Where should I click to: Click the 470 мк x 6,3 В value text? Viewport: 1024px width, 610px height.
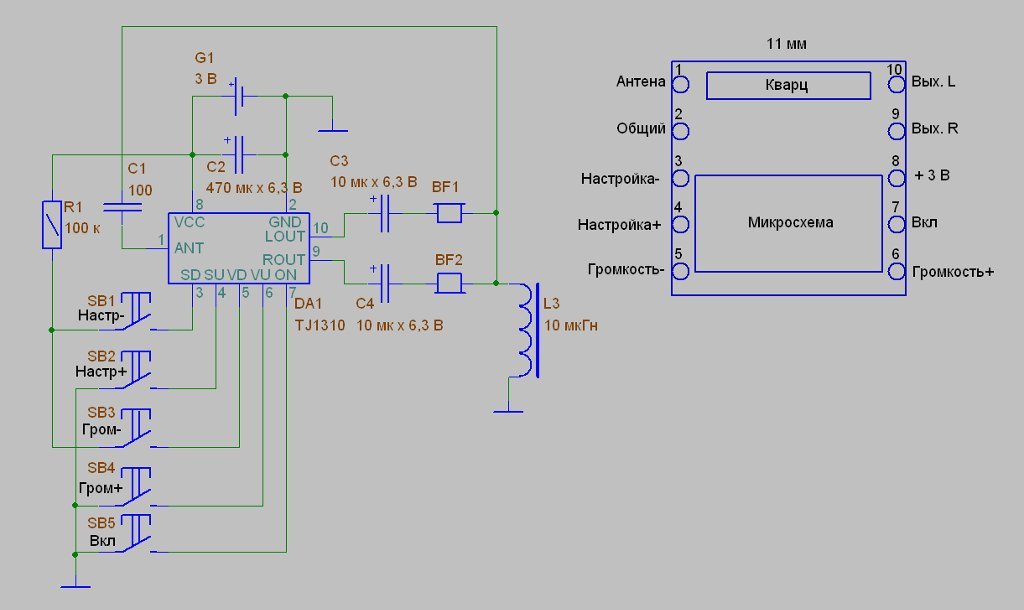pos(254,187)
